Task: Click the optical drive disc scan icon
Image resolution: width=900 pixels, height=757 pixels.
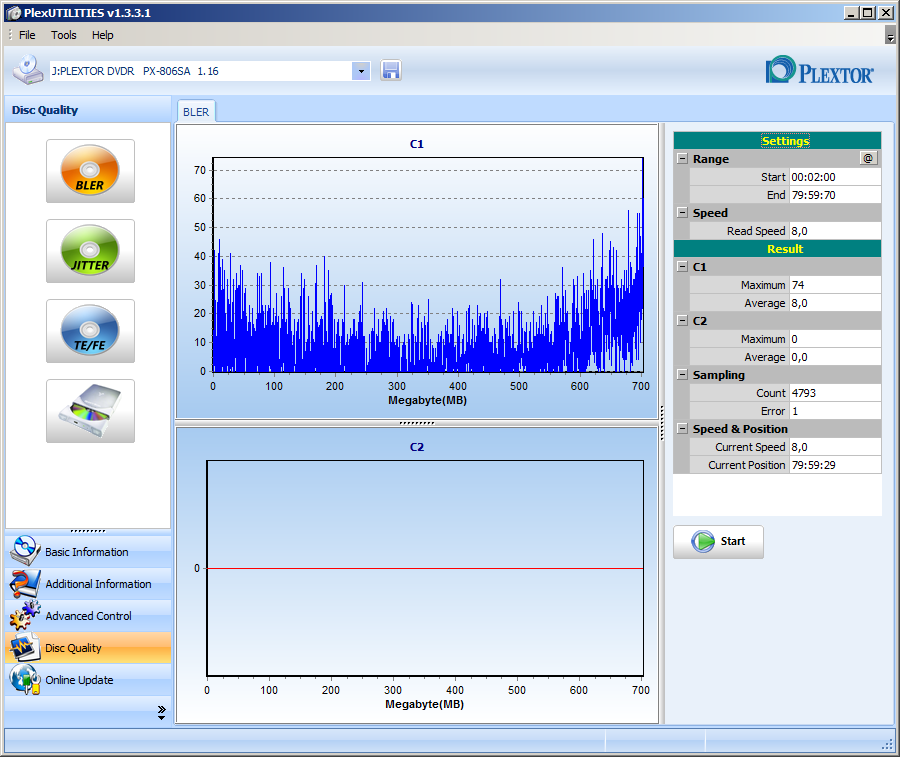Action: (x=90, y=411)
